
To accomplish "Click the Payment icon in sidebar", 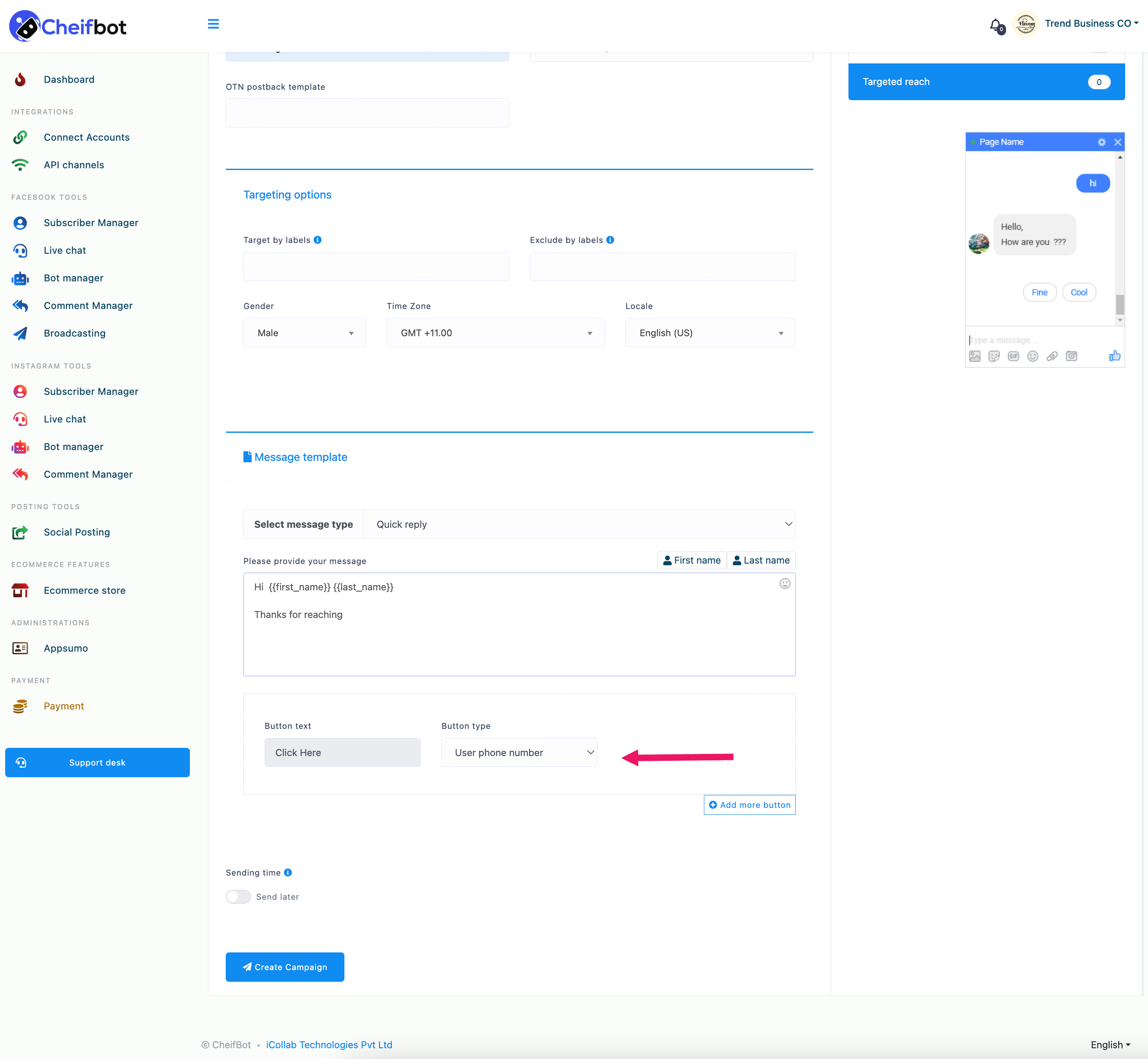I will click(22, 706).
